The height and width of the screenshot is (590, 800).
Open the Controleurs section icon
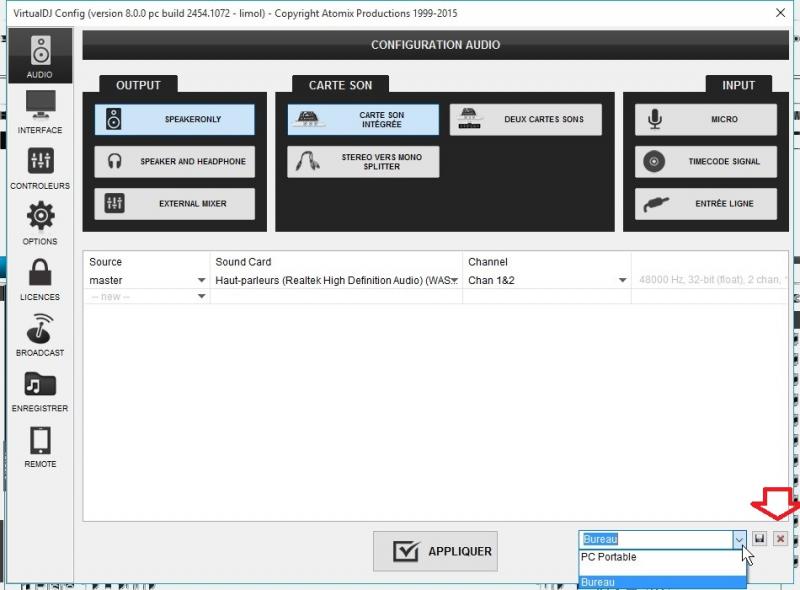coord(40,167)
